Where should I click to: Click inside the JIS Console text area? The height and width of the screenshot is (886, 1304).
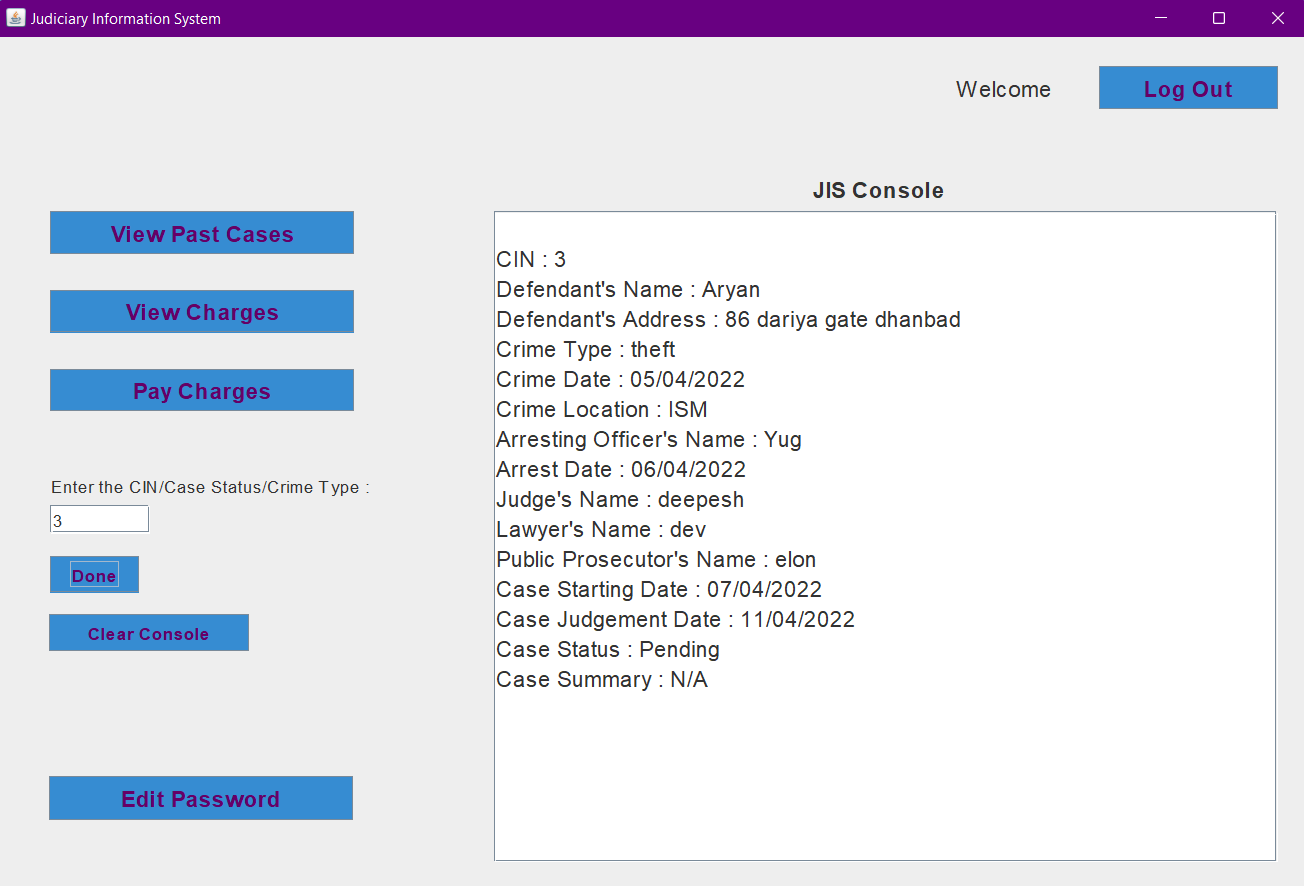coord(885,536)
